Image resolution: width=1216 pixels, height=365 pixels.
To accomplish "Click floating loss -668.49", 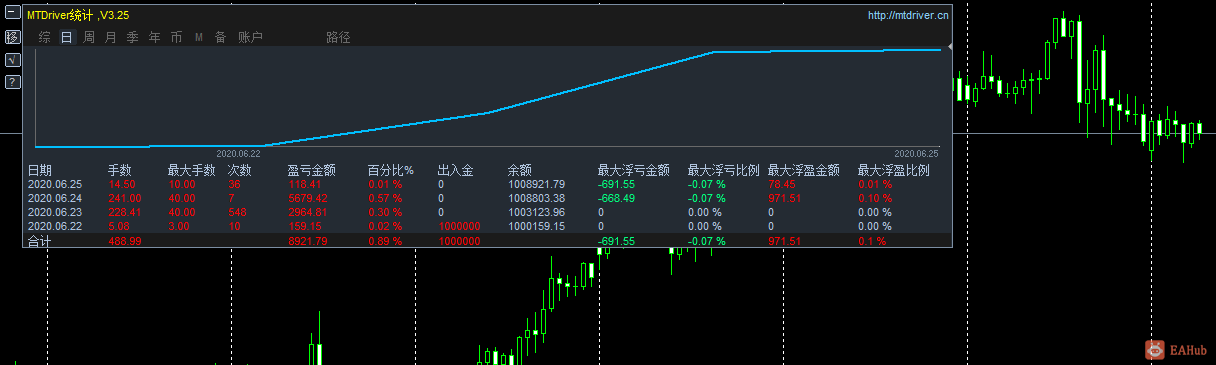I will click(617, 198).
